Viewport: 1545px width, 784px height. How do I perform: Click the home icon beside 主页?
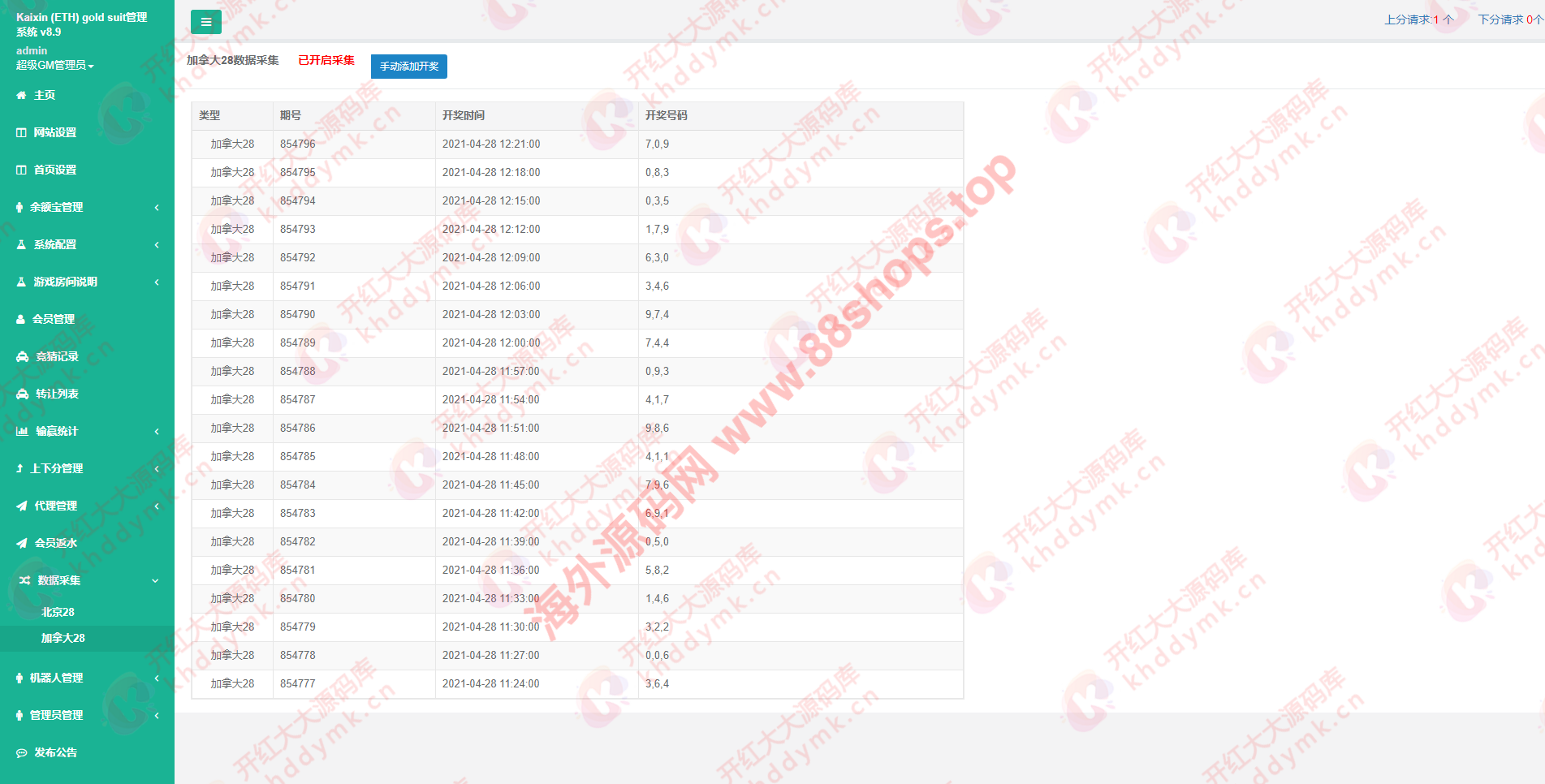21,96
